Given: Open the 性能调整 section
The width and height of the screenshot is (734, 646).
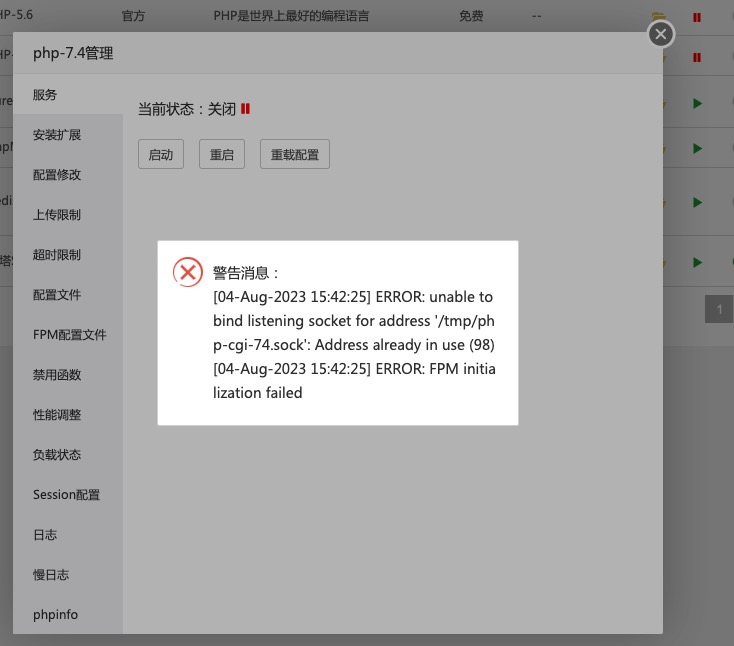Looking at the screenshot, I should point(68,414).
